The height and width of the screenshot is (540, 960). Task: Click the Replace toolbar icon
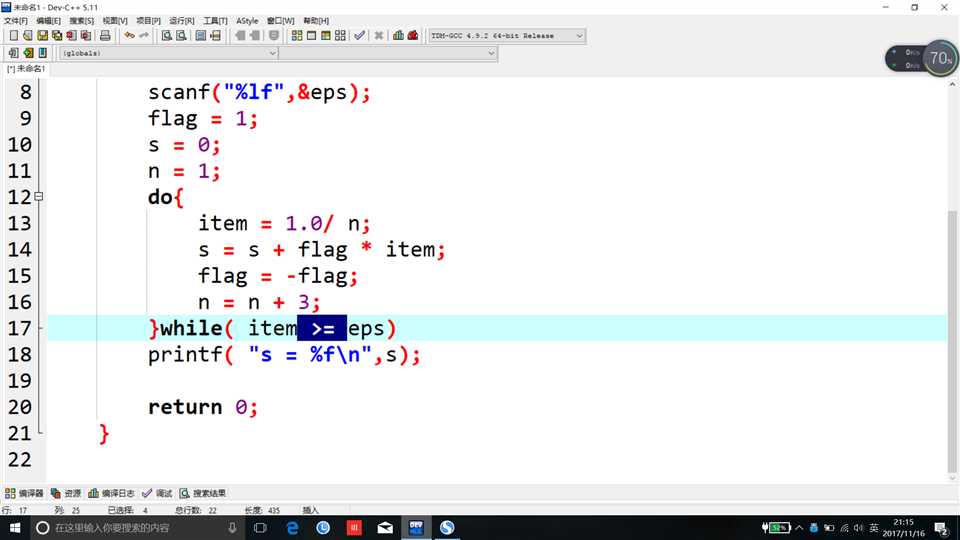pyautogui.click(x=181, y=36)
